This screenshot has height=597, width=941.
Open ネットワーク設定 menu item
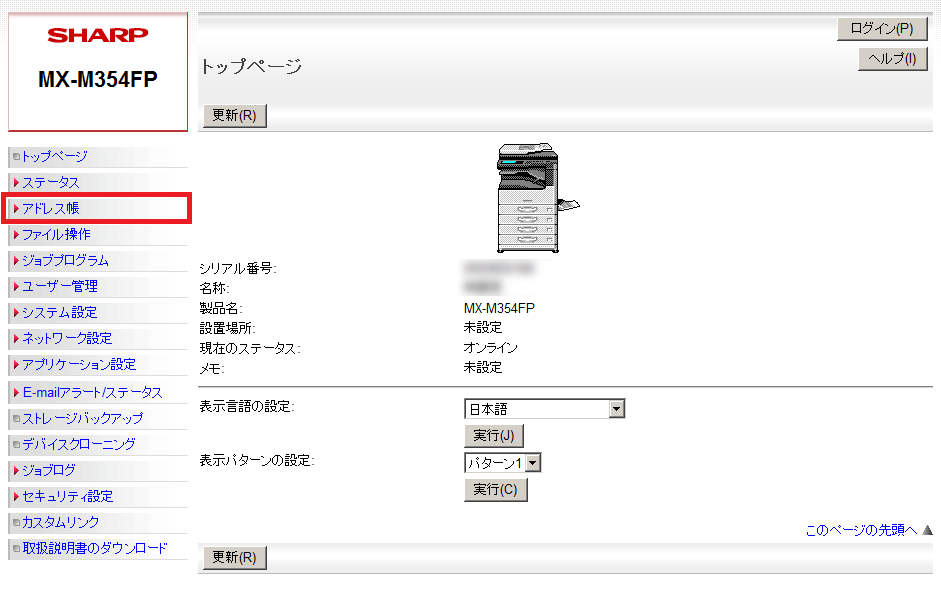tap(67, 338)
